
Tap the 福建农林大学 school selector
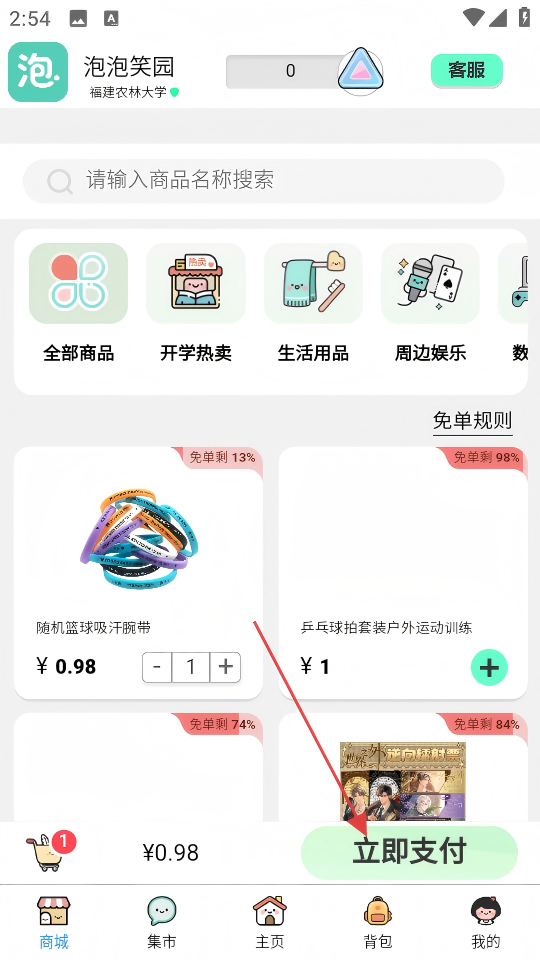coord(134,92)
